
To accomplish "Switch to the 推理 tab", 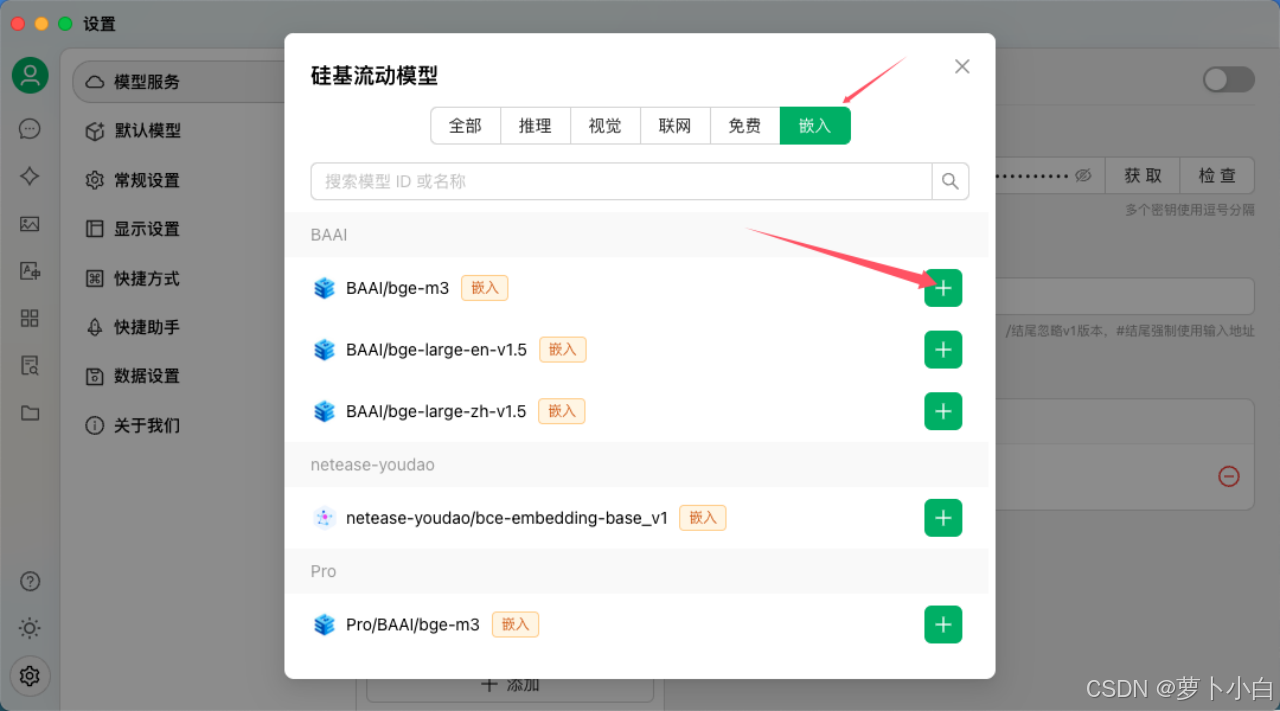I will (x=535, y=126).
